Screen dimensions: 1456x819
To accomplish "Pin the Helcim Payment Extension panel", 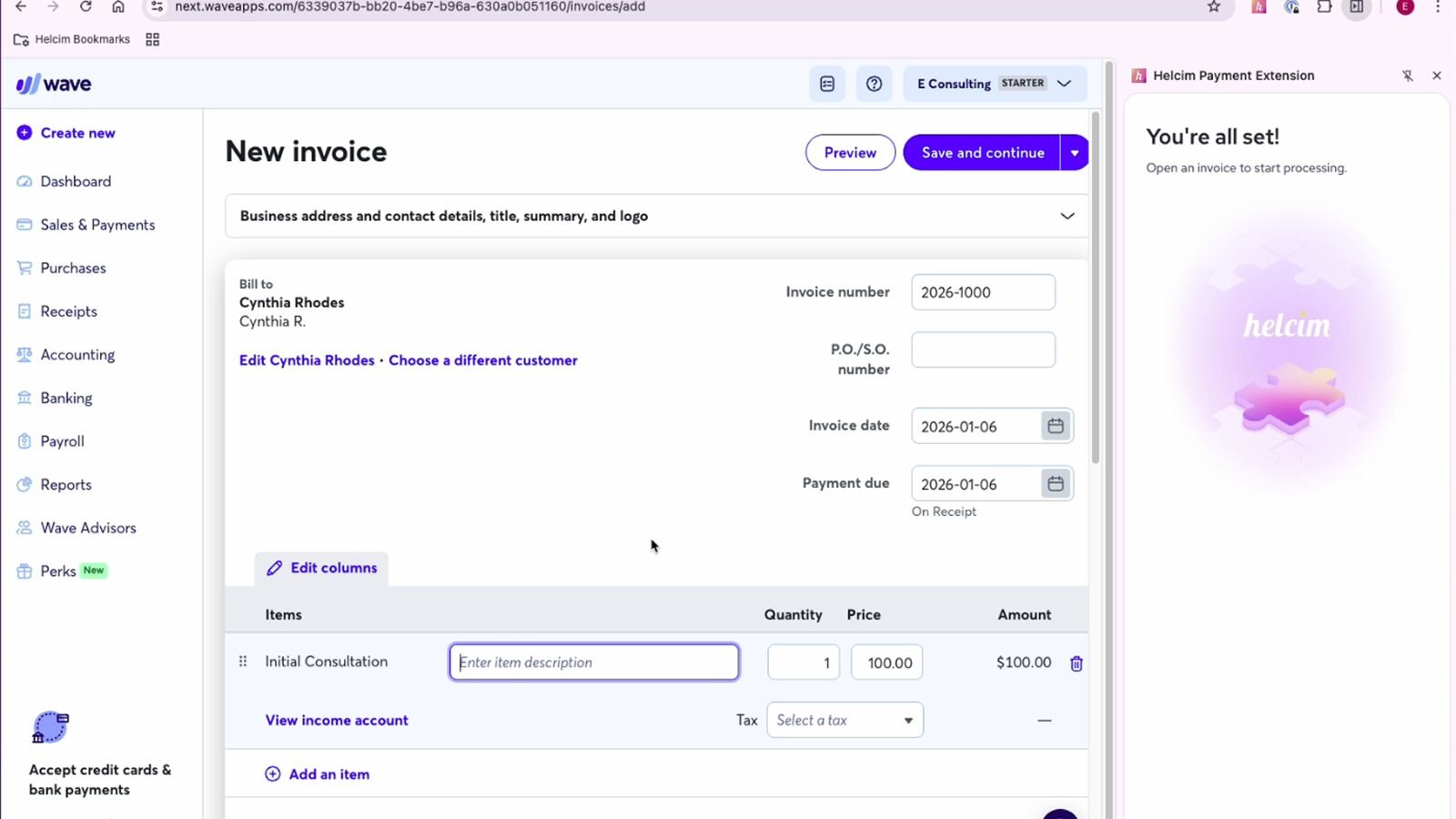I will [x=1407, y=76].
